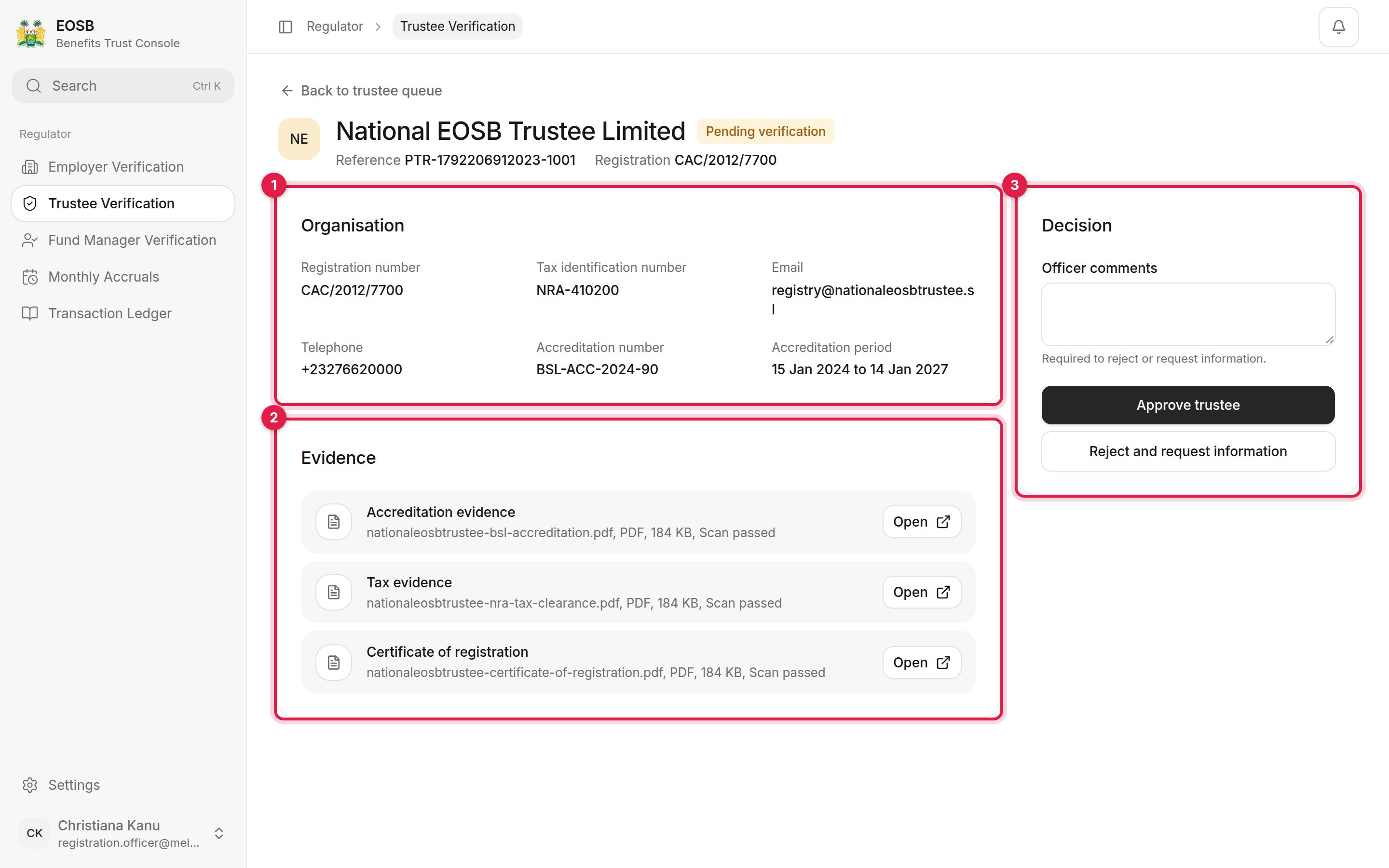Click Reject and request information
1389x868 pixels.
coord(1187,451)
